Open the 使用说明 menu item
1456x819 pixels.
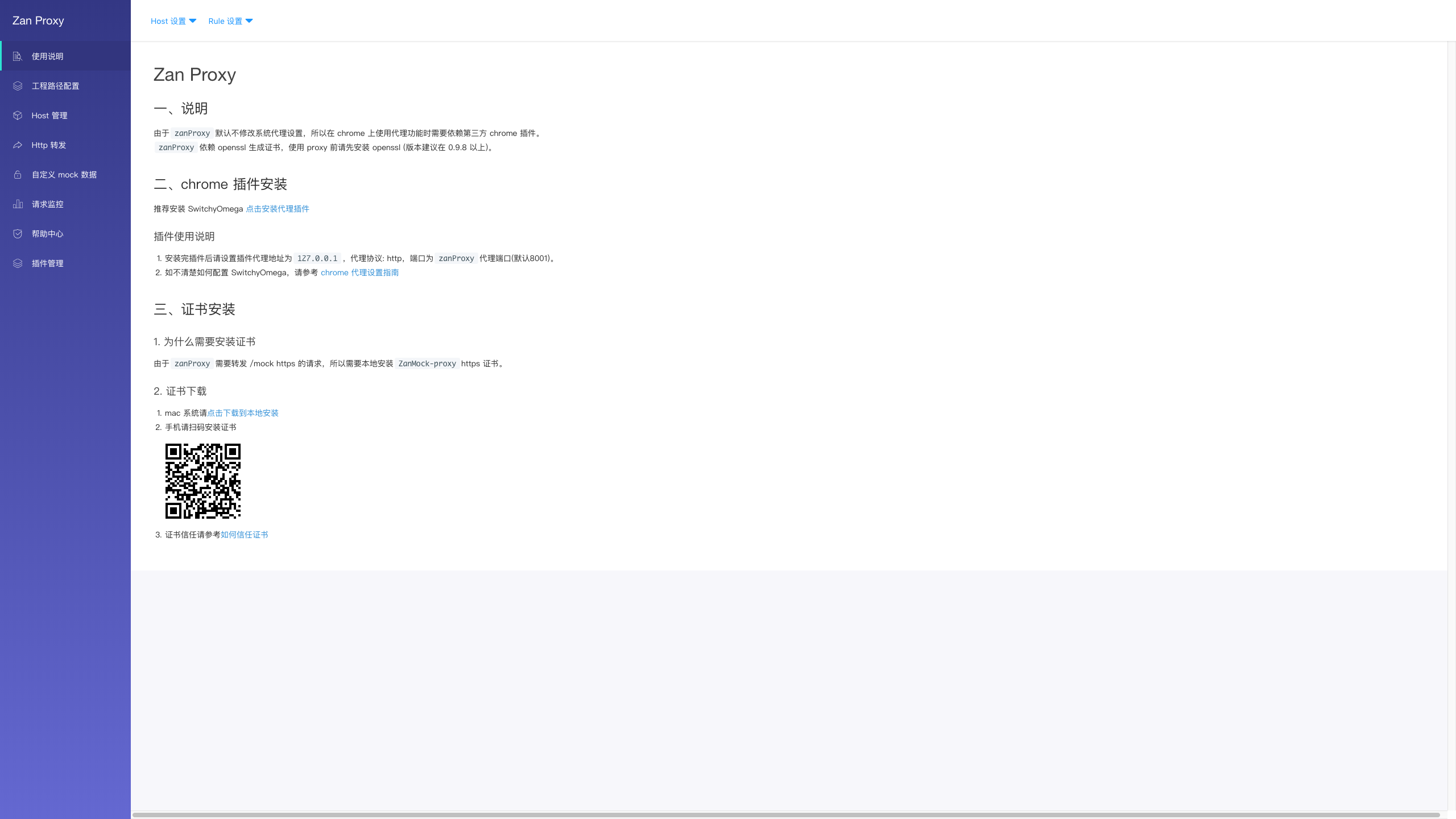click(65, 56)
